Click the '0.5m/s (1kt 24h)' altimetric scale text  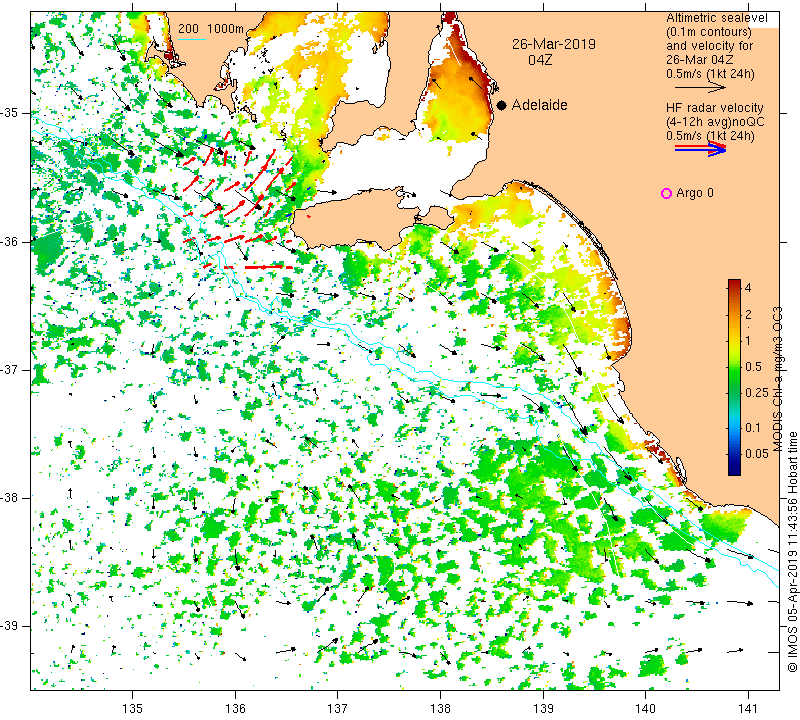[710, 73]
